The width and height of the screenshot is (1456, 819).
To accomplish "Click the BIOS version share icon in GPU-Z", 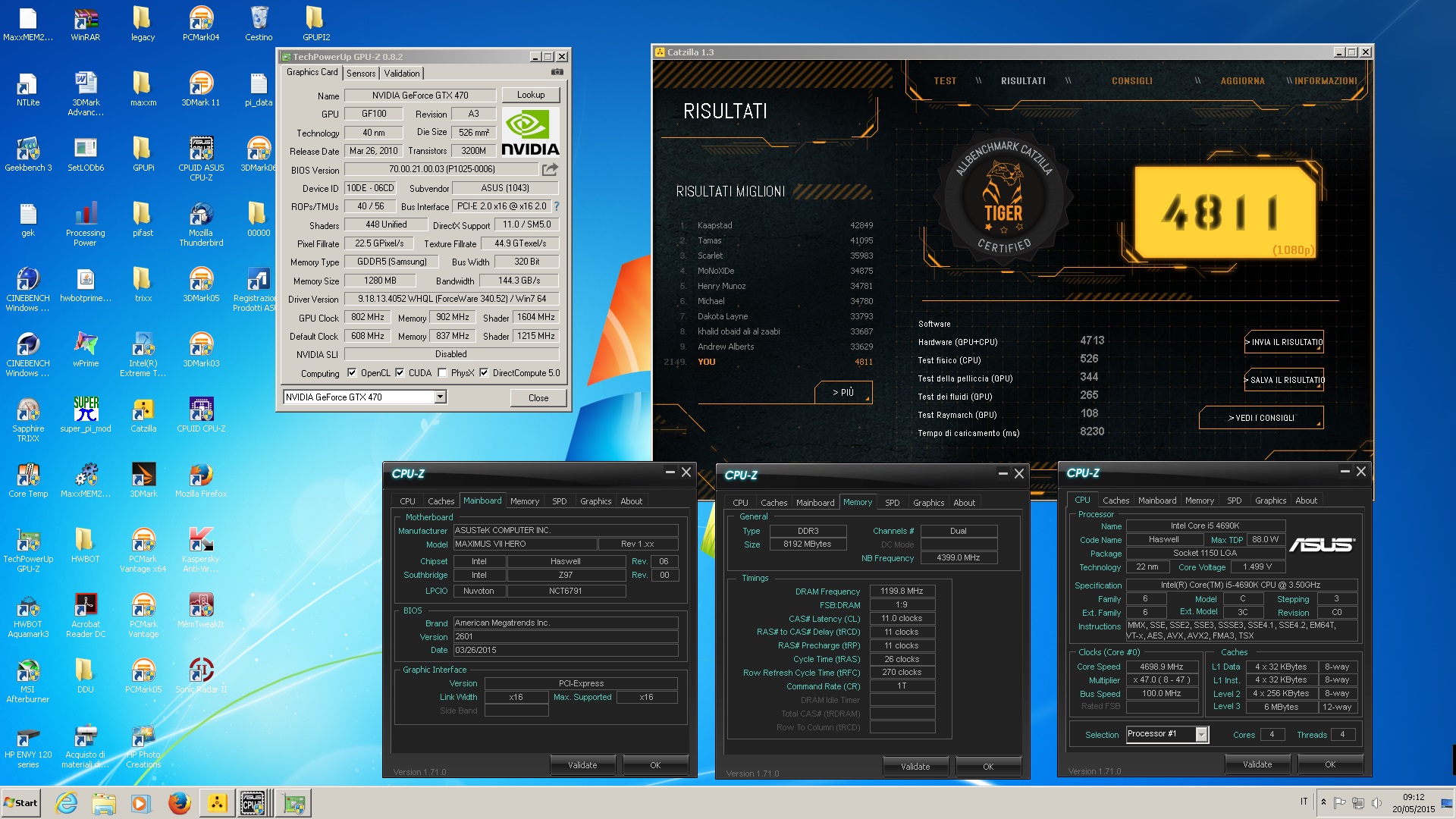I will 550,169.
